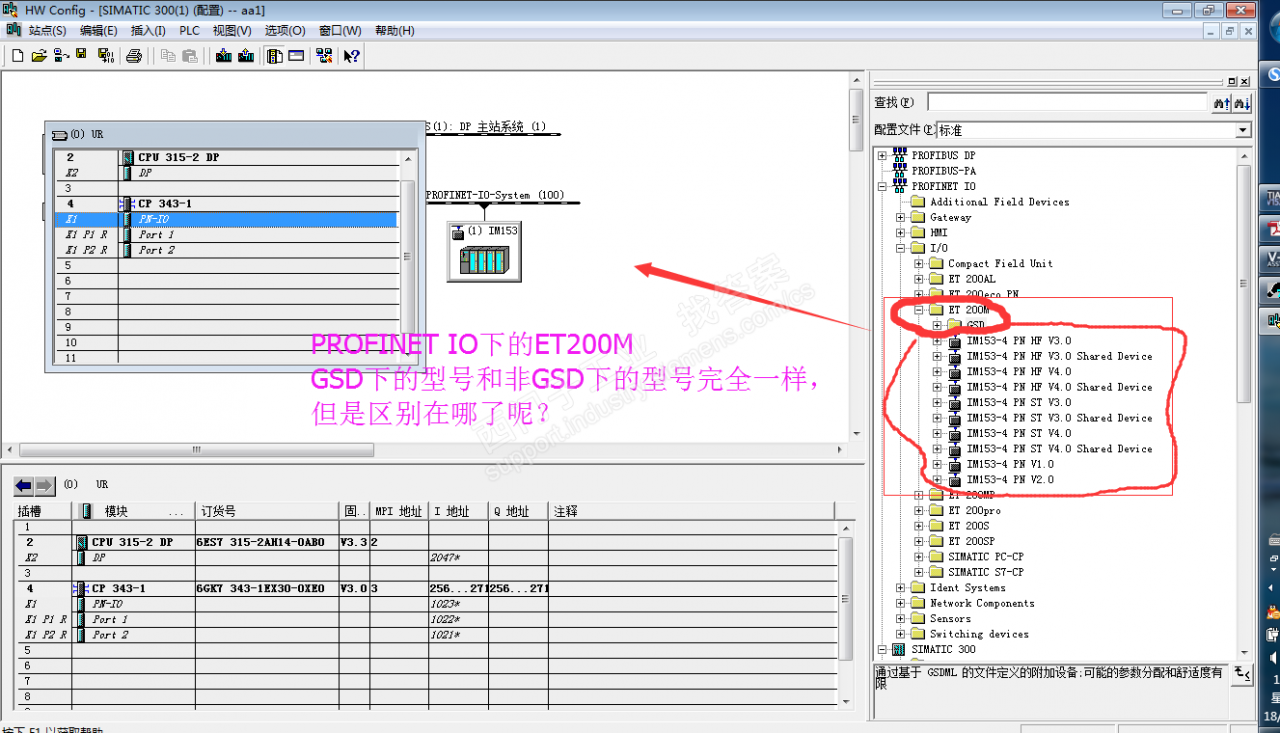
Task: Click the Configure Network icon
Action: click(x=324, y=56)
